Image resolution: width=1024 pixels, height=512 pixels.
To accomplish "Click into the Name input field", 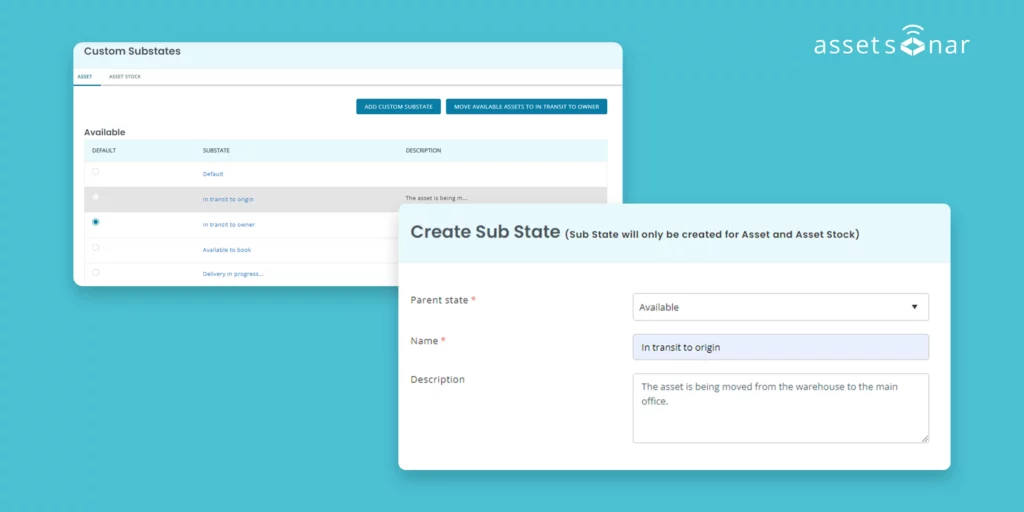I will coord(780,347).
